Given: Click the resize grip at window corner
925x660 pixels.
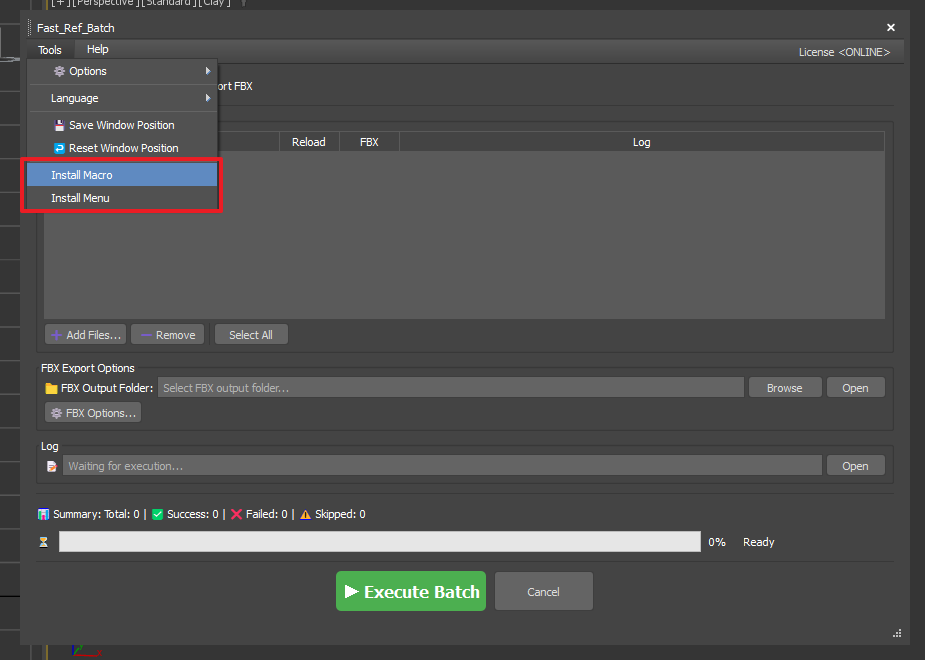Looking at the screenshot, I should [x=896, y=632].
